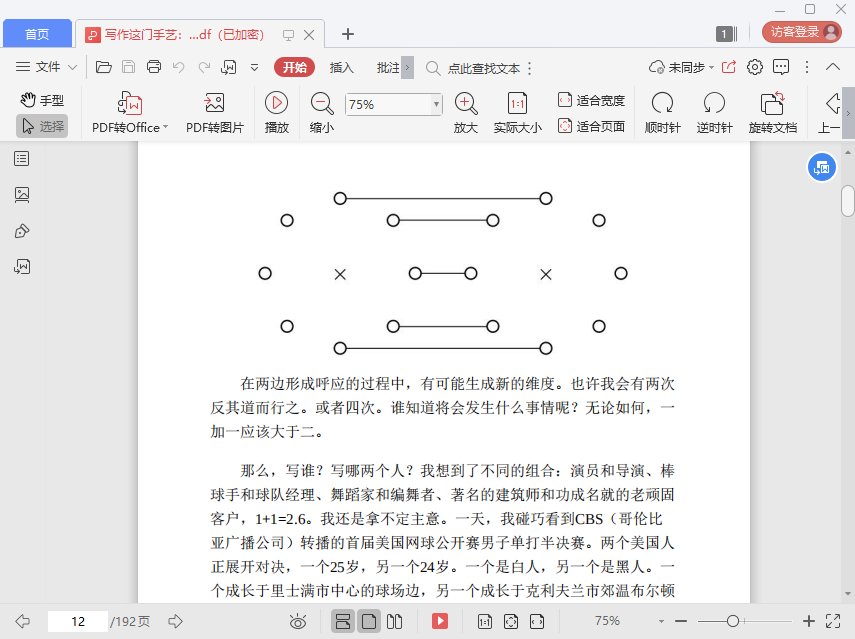
Task: Expand the 文件 menu dropdown
Action: click(47, 68)
